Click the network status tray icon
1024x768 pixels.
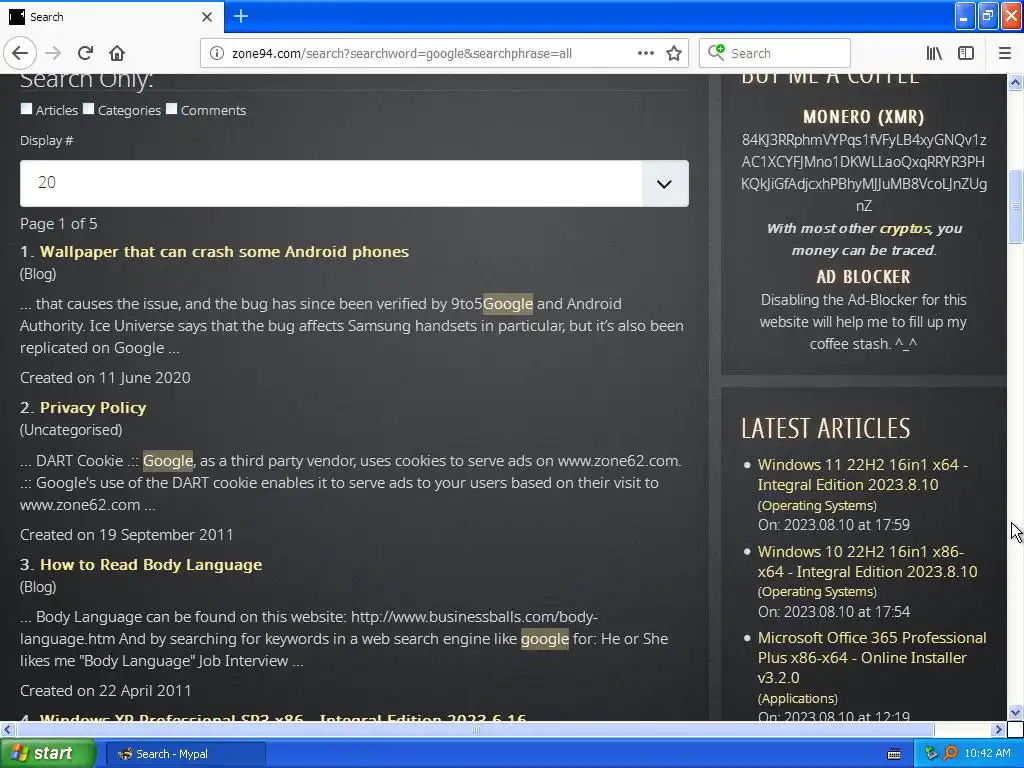tap(931, 753)
